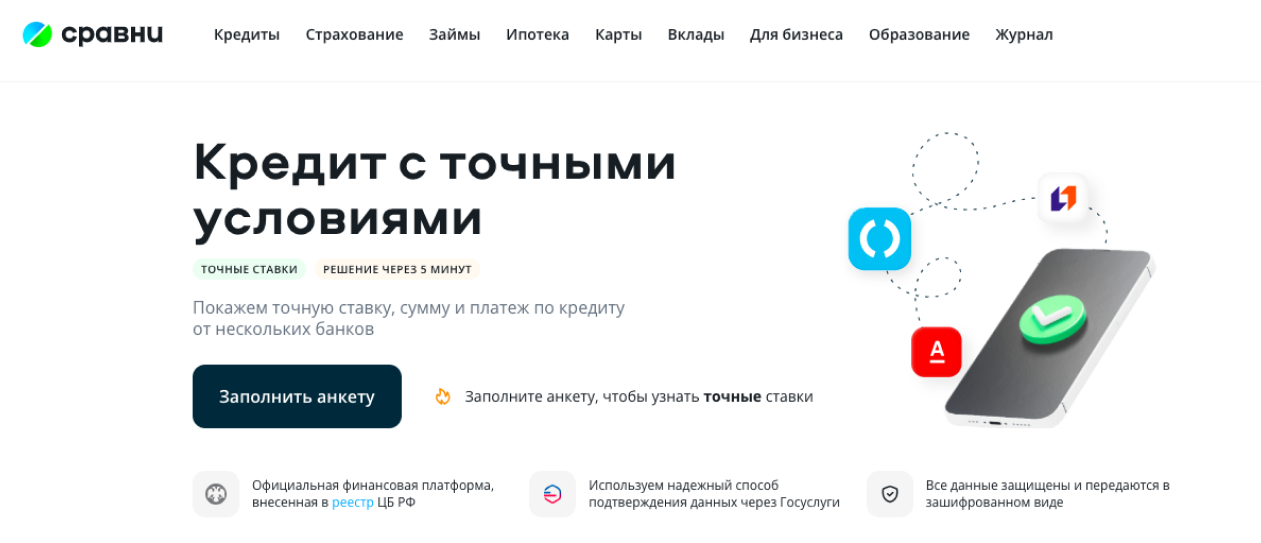This screenshot has height=543, width=1261.
Task: Follow the реестр link
Action: (352, 503)
